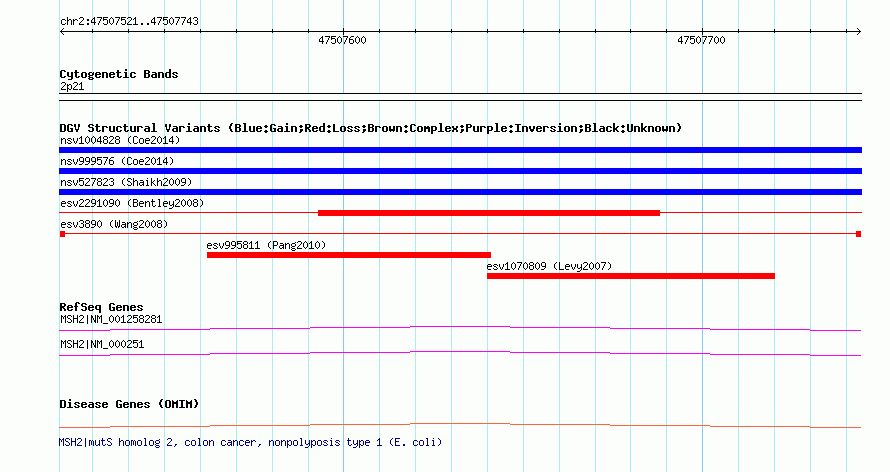Open esv3890 (Wang2008) variant label
Image resolution: width=890 pixels, height=472 pixels.
click(x=114, y=224)
